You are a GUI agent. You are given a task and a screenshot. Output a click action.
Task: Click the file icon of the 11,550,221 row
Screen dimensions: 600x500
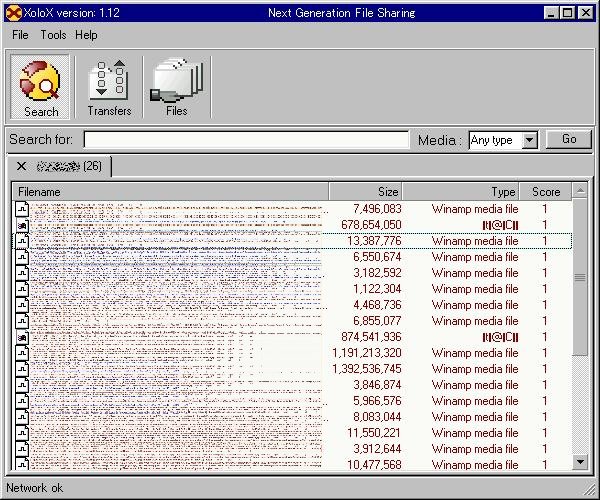22,433
